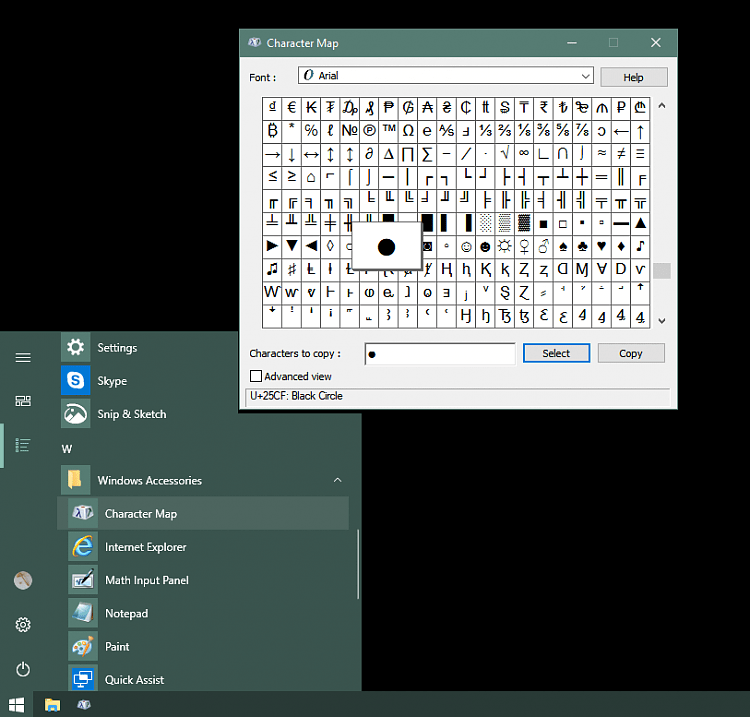Click character grid scroll down arrow
The width and height of the screenshot is (750, 717).
[x=662, y=321]
